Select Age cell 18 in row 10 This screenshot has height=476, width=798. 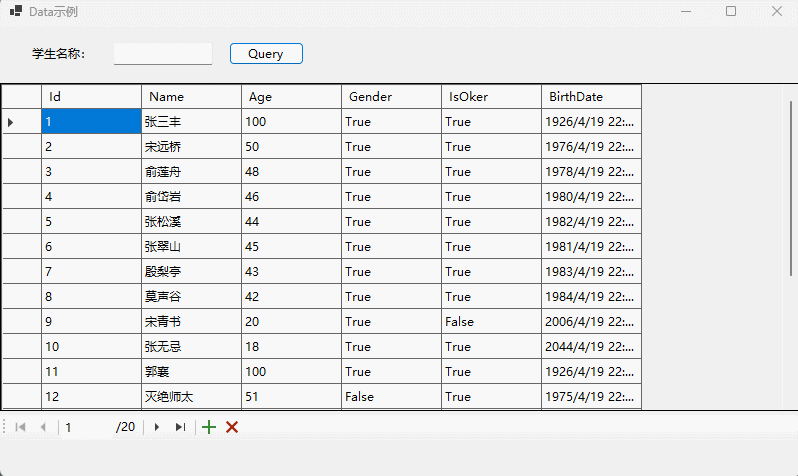291,346
